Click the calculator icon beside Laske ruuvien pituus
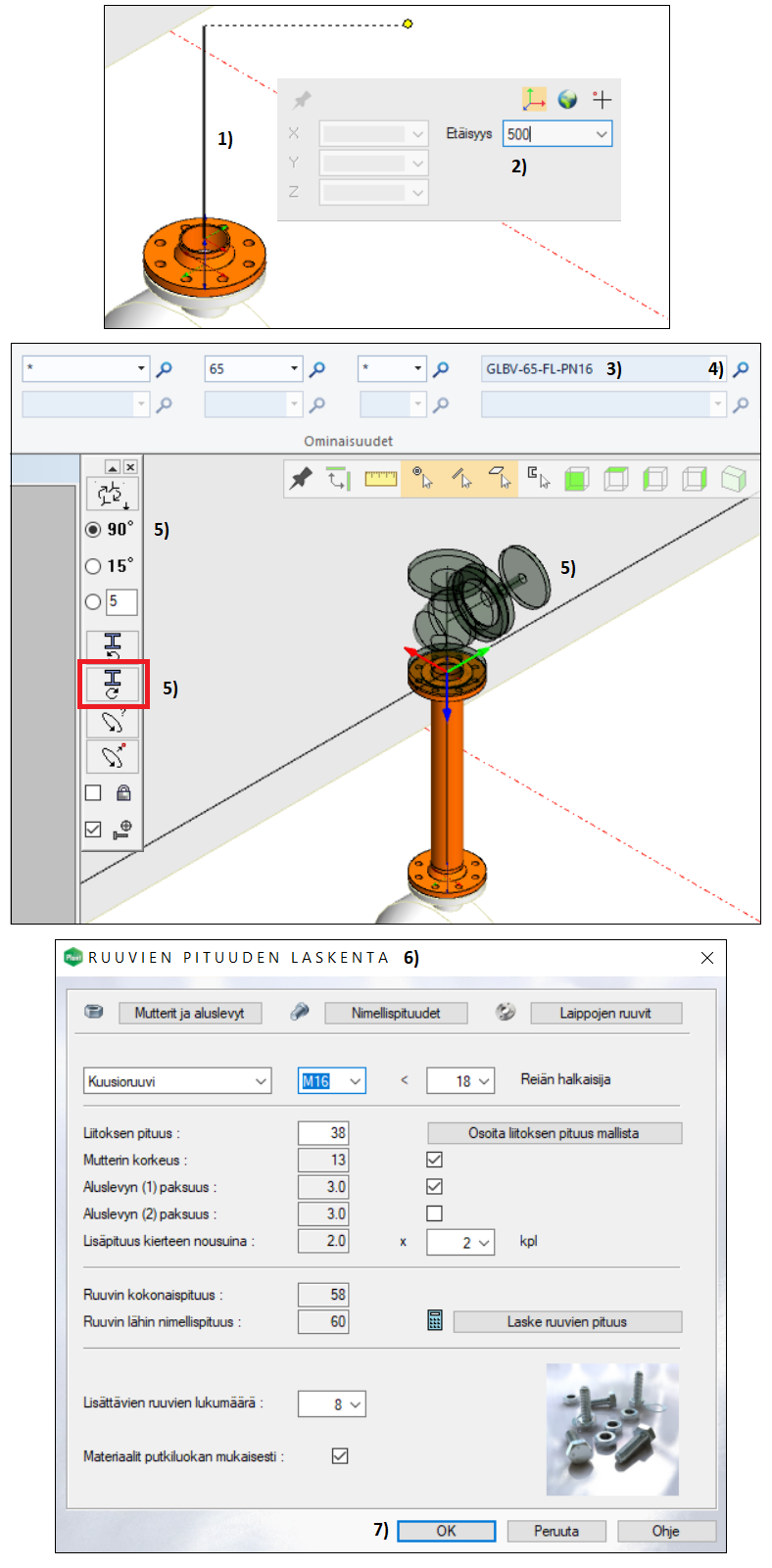Screen dimensions: 772x1568 coord(435,1321)
